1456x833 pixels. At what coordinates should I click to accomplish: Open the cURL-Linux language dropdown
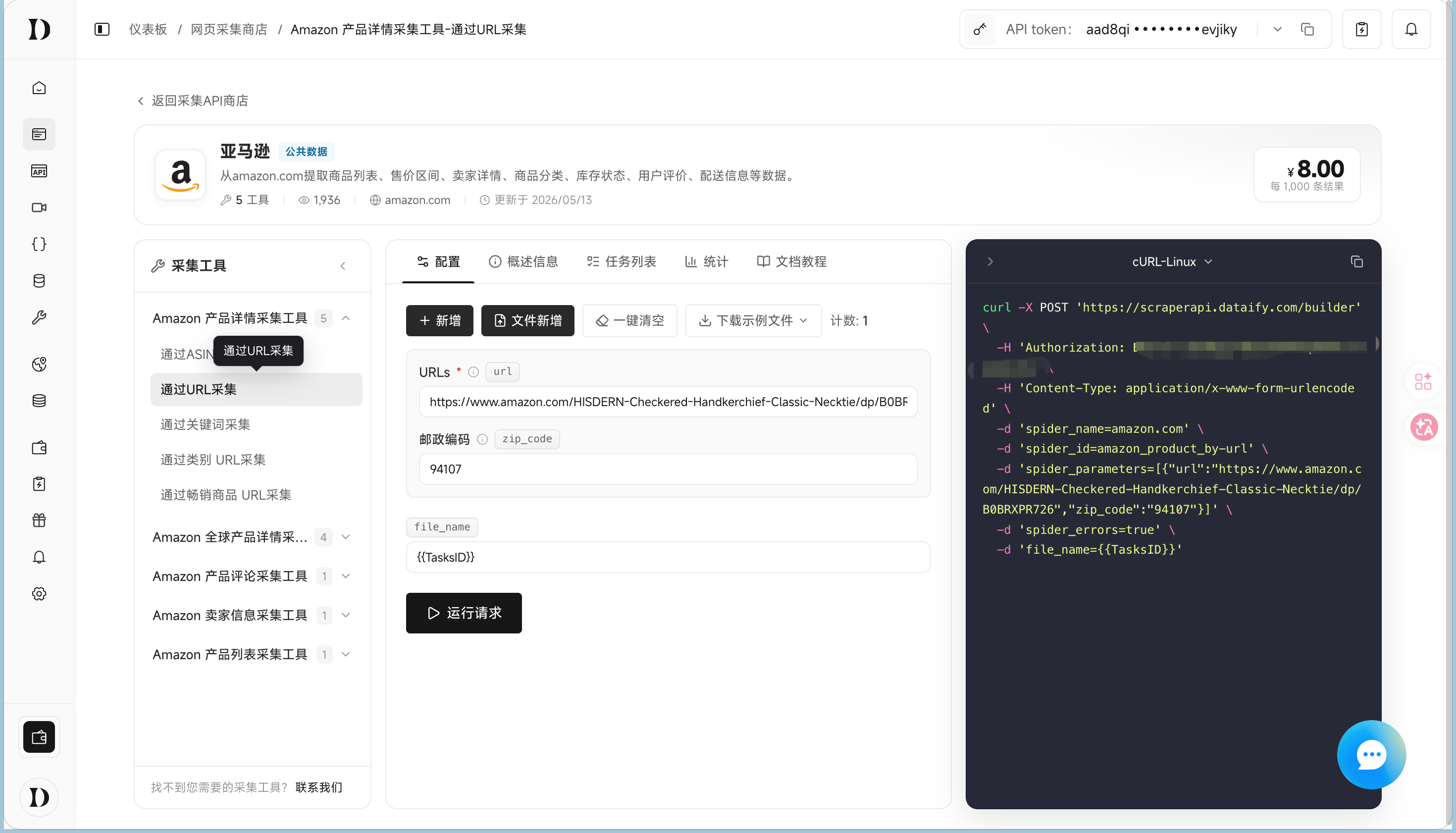tap(1172, 262)
